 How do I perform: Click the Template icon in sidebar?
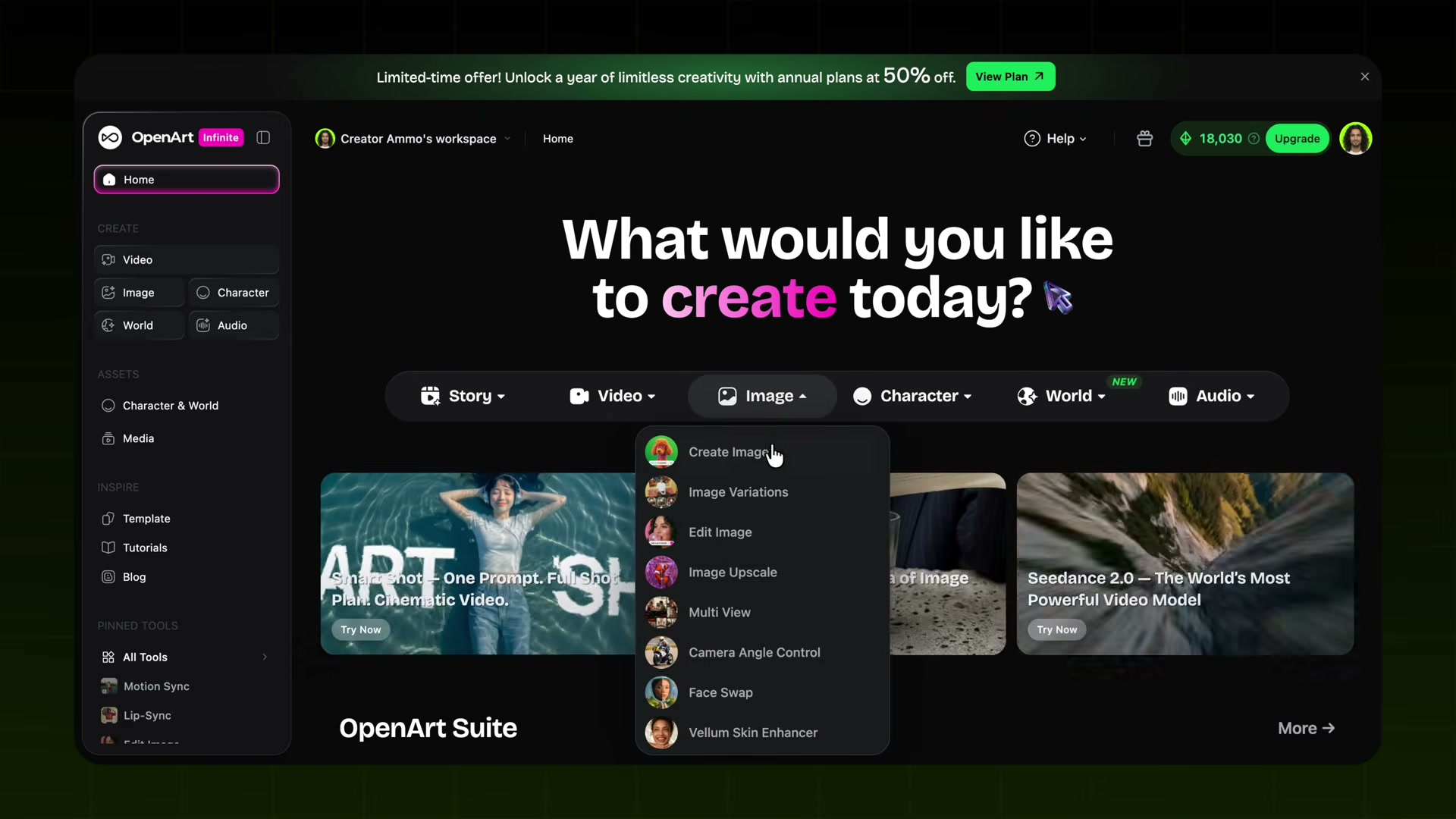(x=108, y=519)
